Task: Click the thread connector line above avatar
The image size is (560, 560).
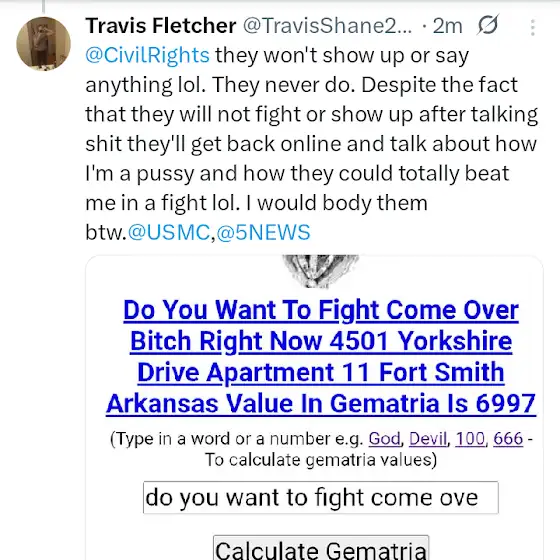Action: pos(44,6)
